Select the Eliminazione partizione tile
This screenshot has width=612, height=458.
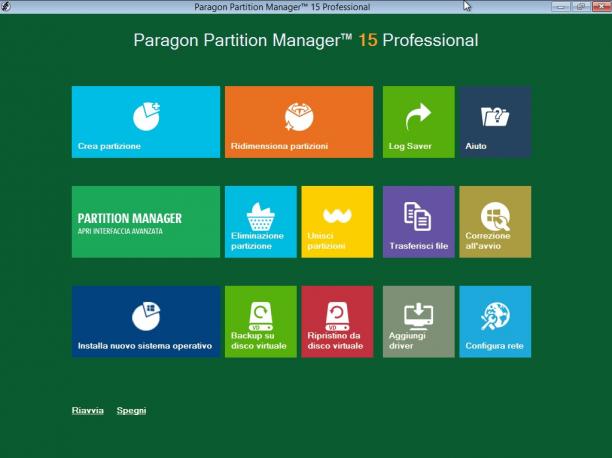pyautogui.click(x=261, y=222)
